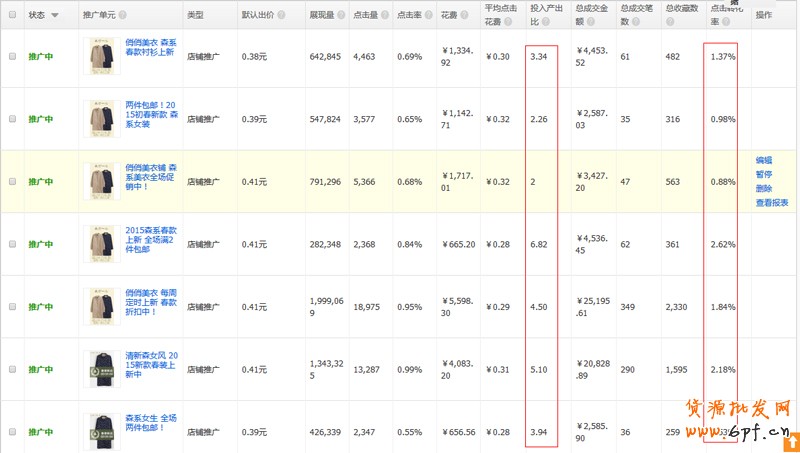Open product link 两件包邮！2015初春新款 森系女装
Viewport: 800px width, 453px height.
(152, 119)
